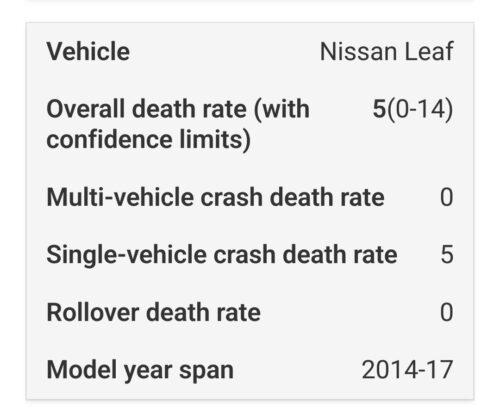Select the single-vehicle rate value 5
Image resolution: width=500 pixels, height=413 pixels.
point(447,255)
